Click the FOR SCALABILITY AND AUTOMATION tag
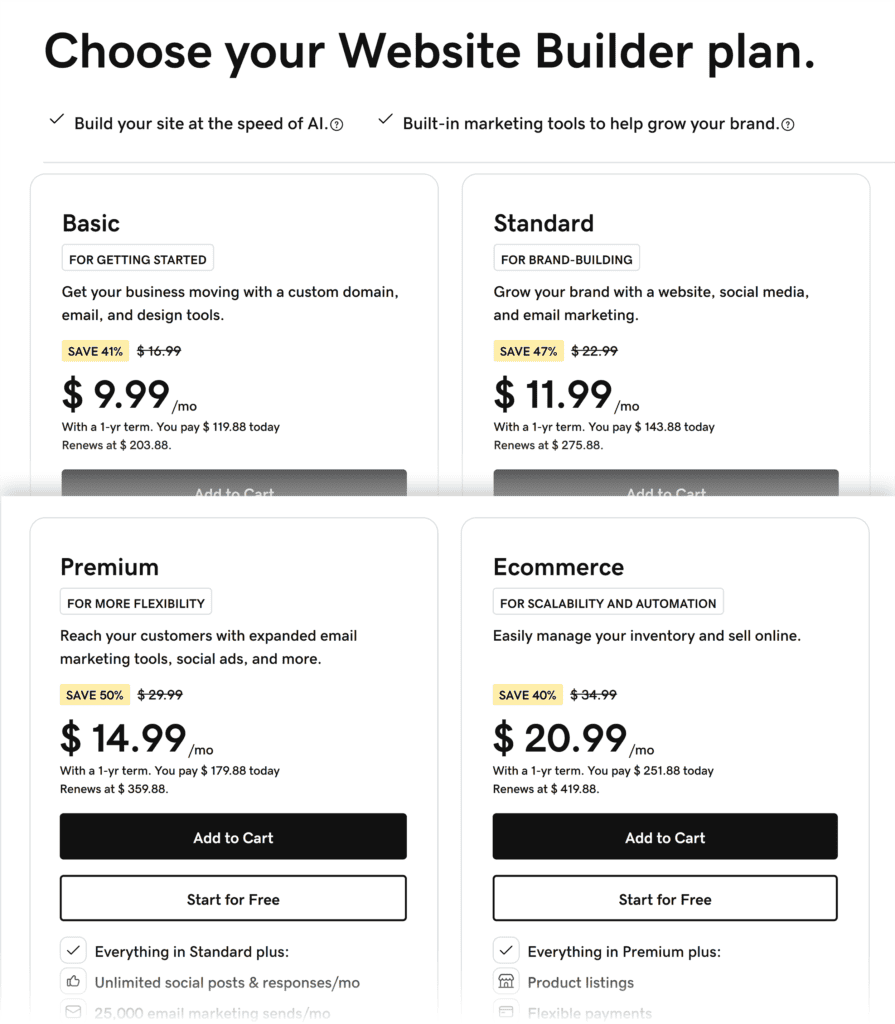This screenshot has width=895, height=1024. (608, 603)
